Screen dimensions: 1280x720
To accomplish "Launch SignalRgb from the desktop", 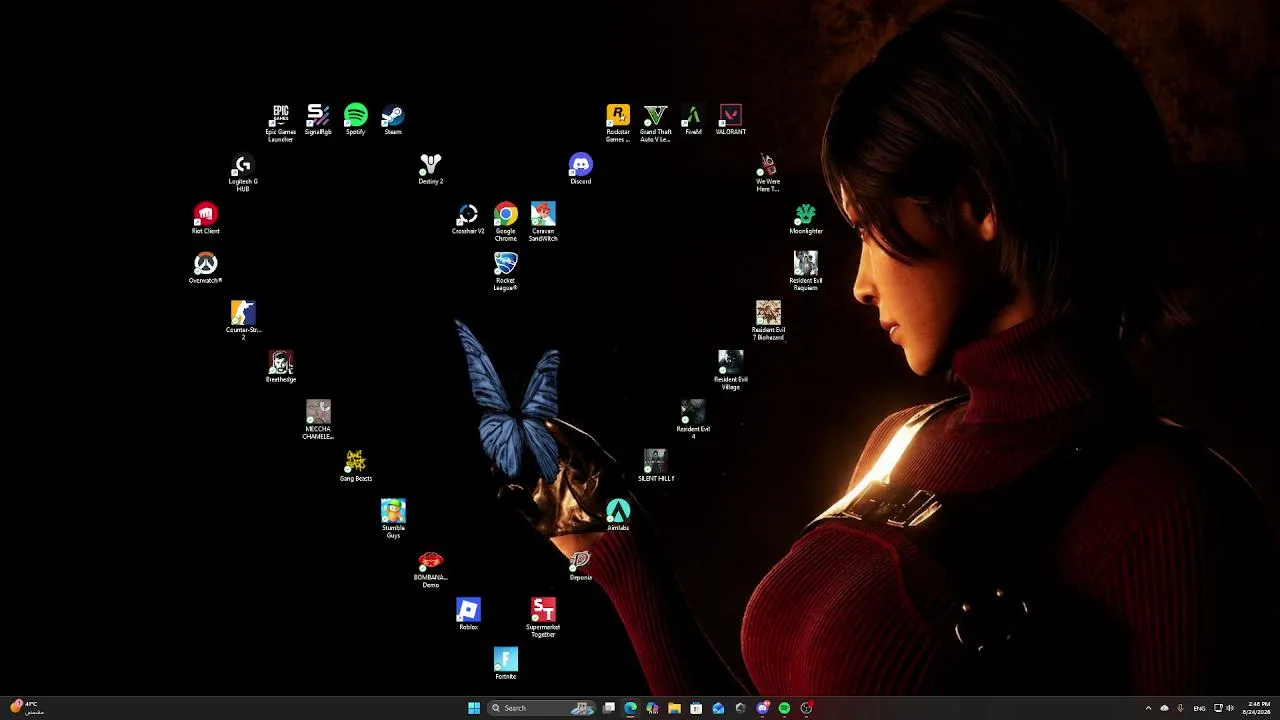I will point(318,119).
